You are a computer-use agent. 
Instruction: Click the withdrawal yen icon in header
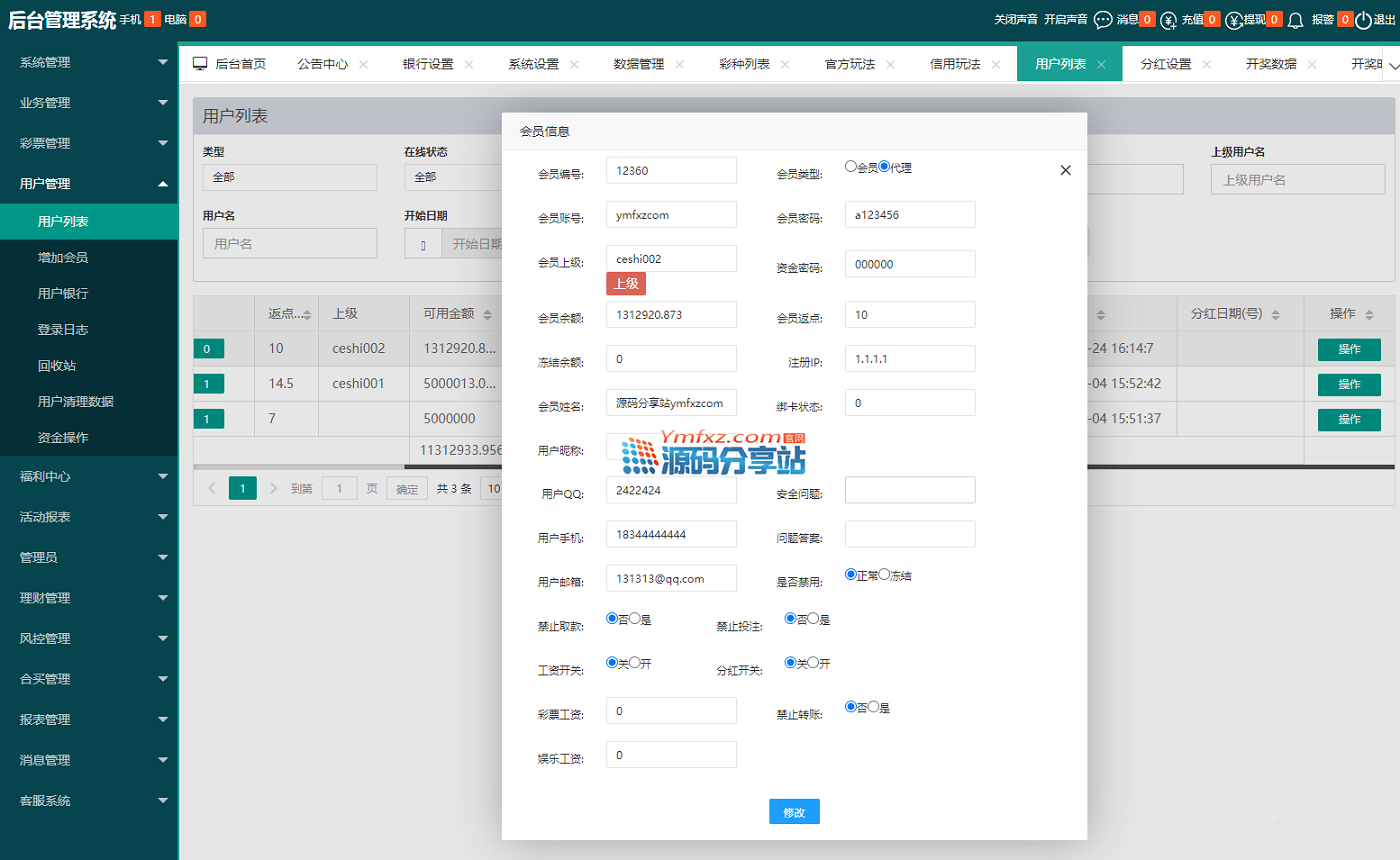pyautogui.click(x=1234, y=19)
